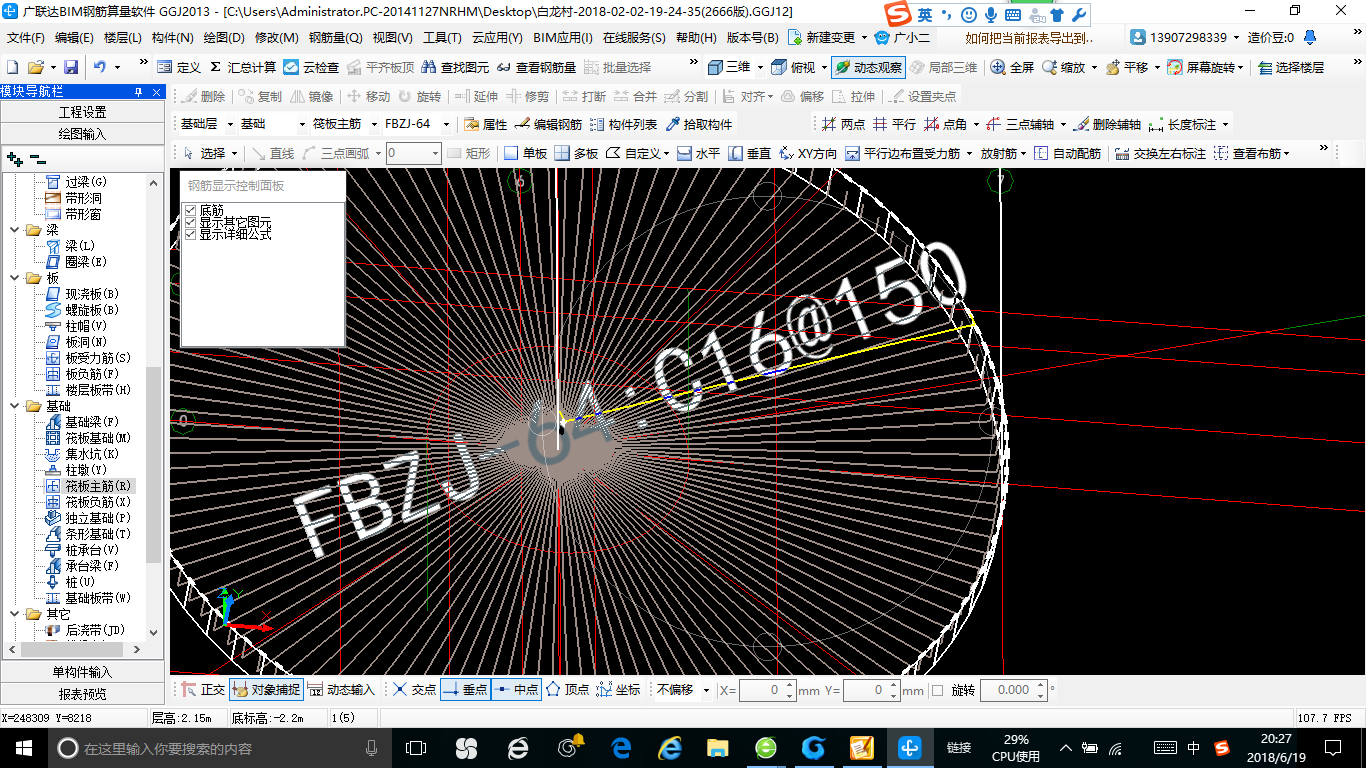Open 报表预览 report preview
This screenshot has height=768, width=1366.
coord(82,693)
